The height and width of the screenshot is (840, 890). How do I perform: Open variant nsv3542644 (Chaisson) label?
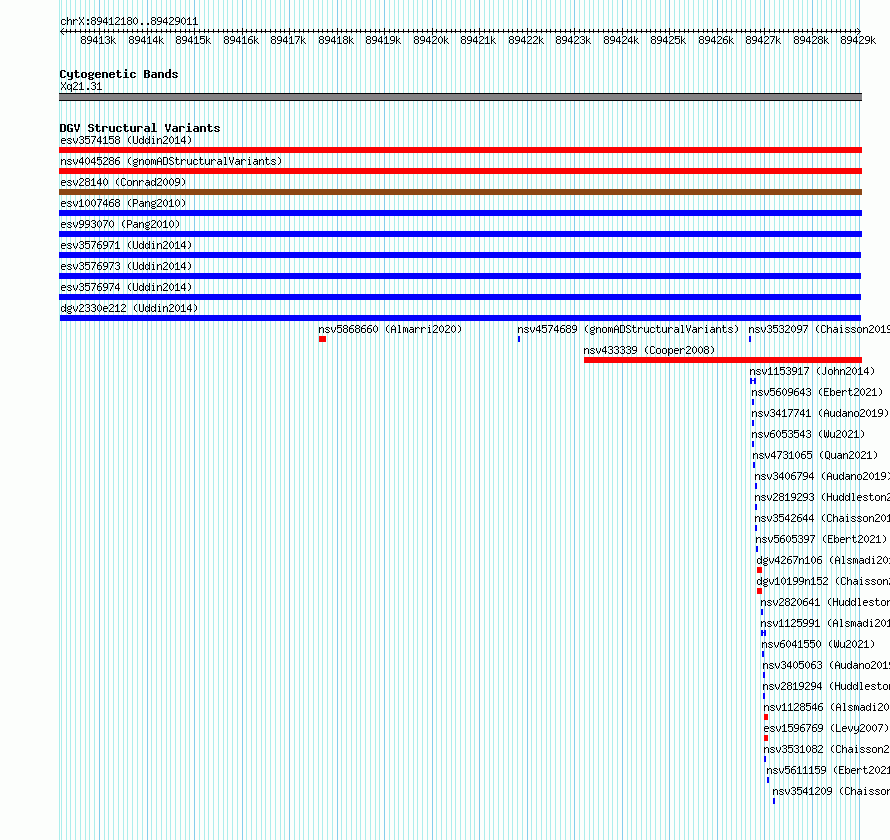tap(822, 518)
